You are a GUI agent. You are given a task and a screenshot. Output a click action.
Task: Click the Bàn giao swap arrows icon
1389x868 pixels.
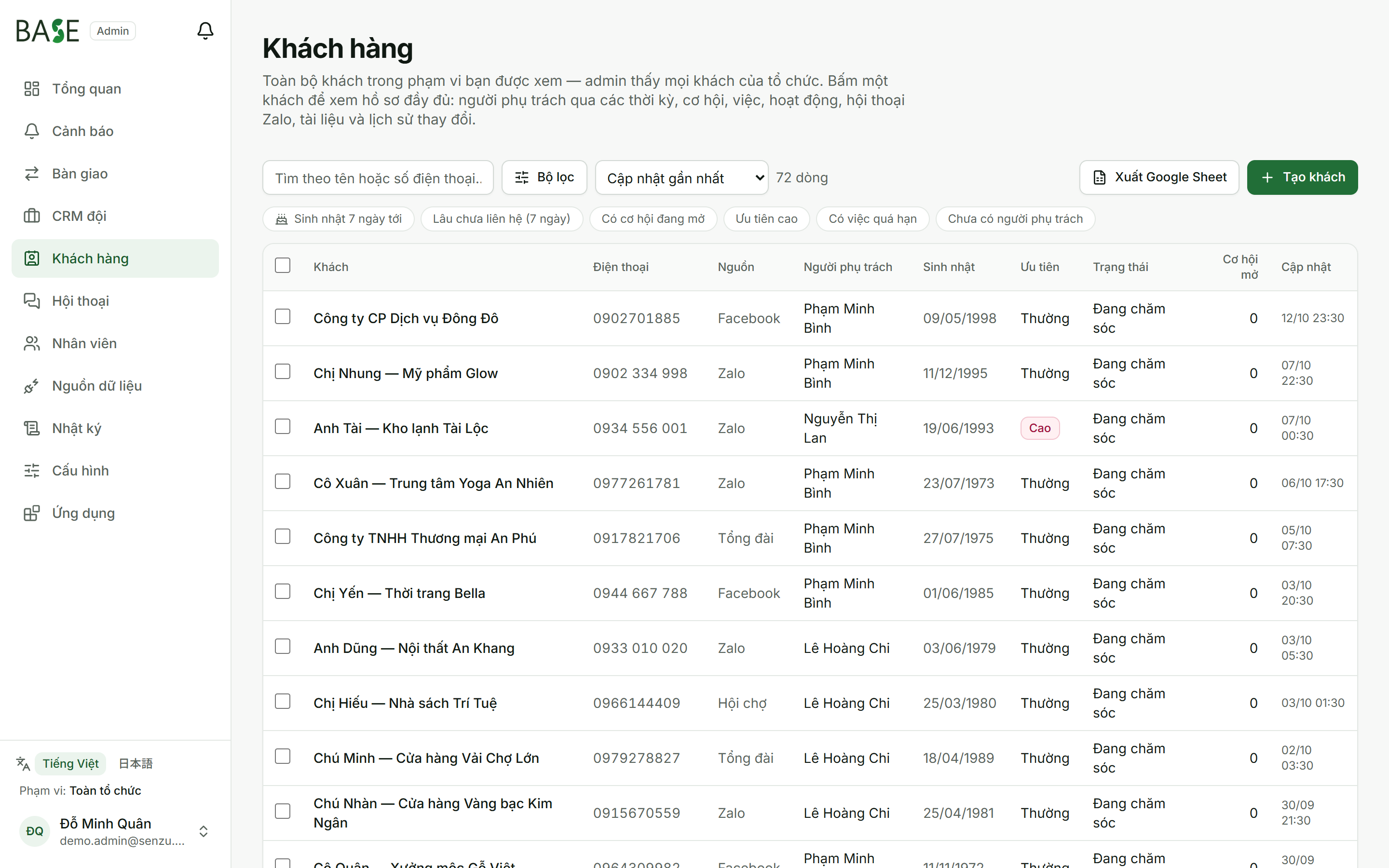[x=31, y=174]
